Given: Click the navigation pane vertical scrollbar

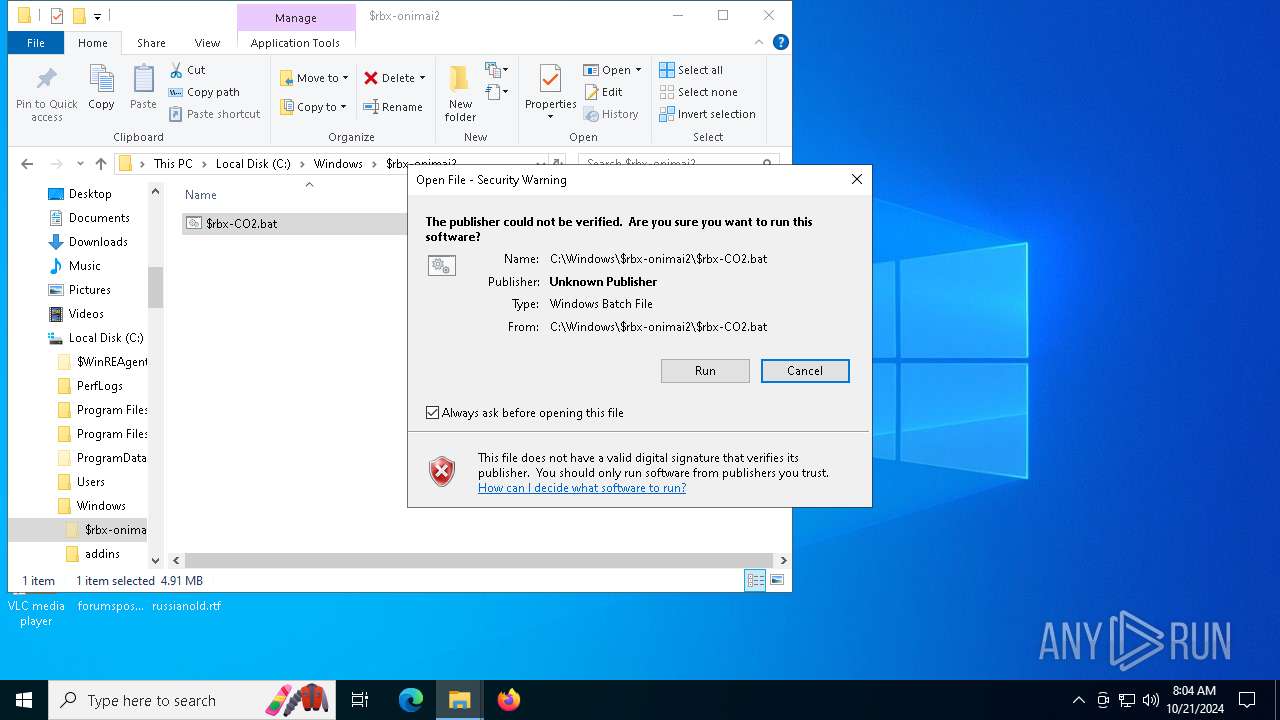Looking at the screenshot, I should (x=155, y=288).
